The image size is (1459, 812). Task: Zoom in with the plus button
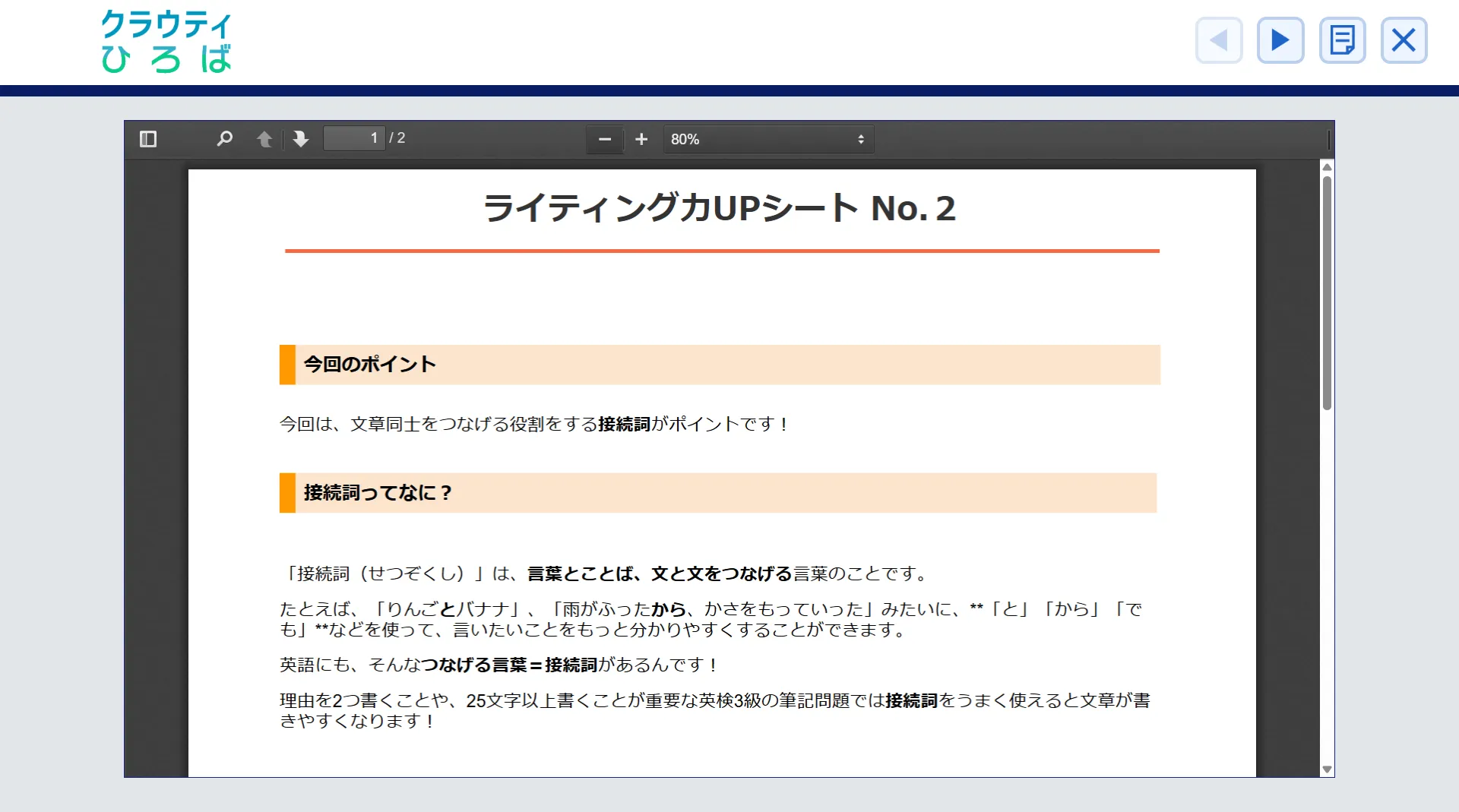click(641, 139)
